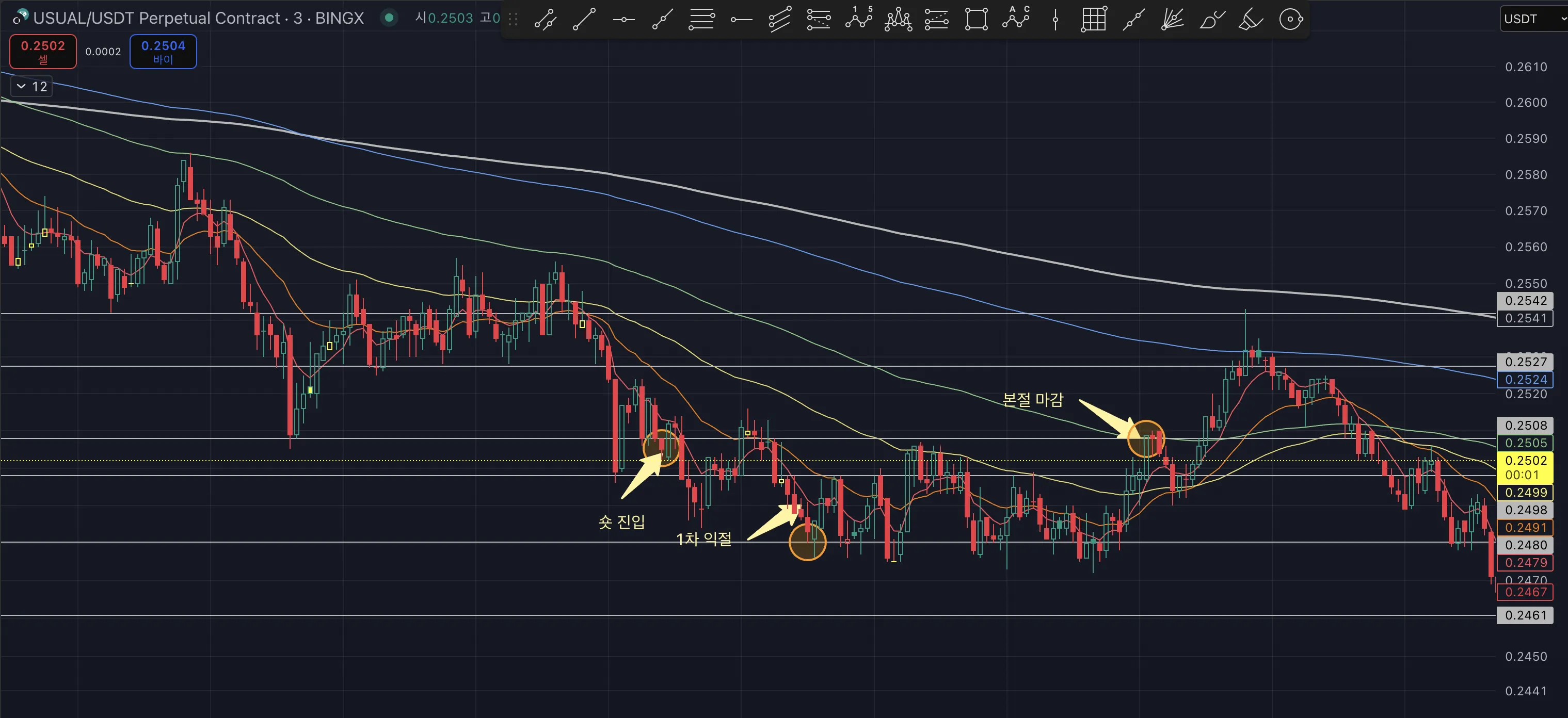Click the red 0.2479 price label
Image resolution: width=1568 pixels, height=718 pixels.
(1525, 563)
